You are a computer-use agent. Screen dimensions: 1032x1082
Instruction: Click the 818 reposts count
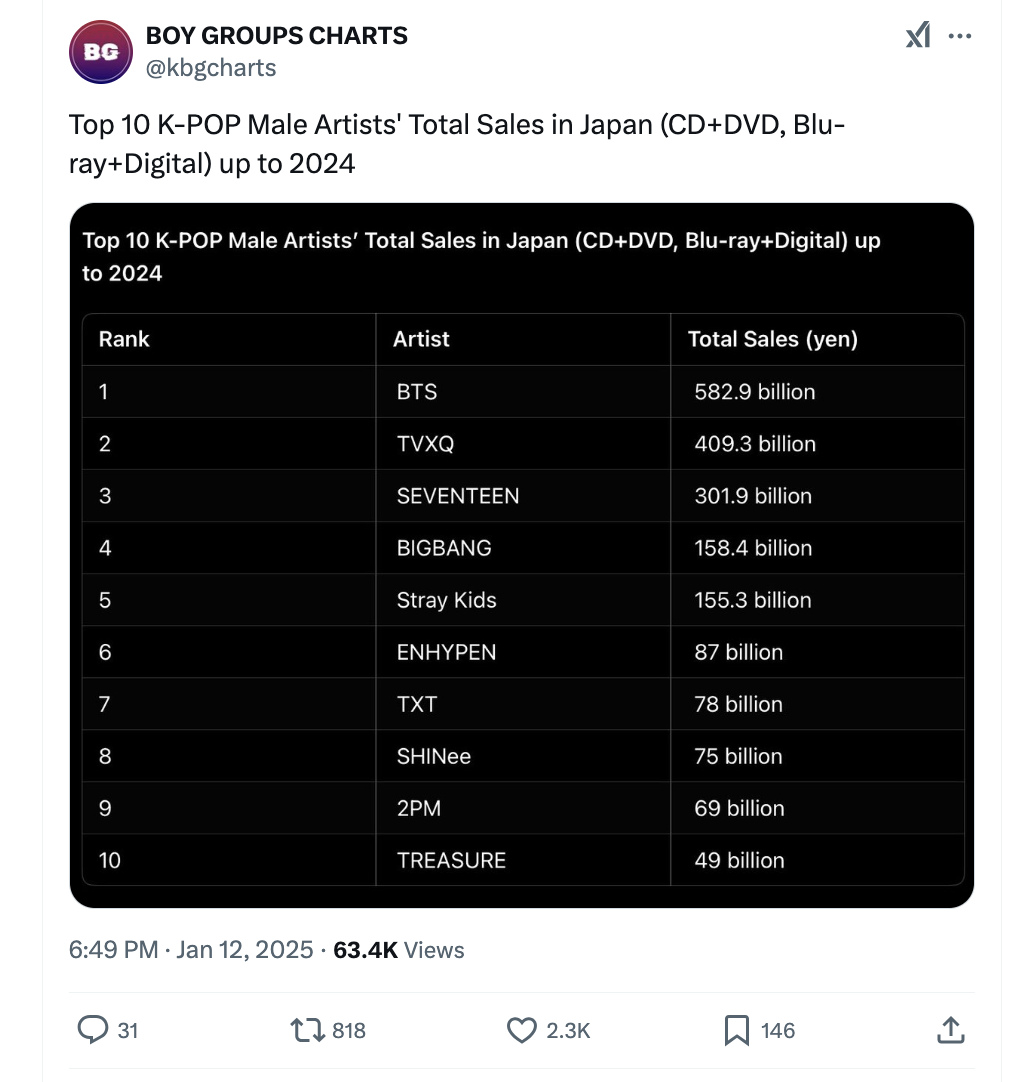pos(348,1030)
